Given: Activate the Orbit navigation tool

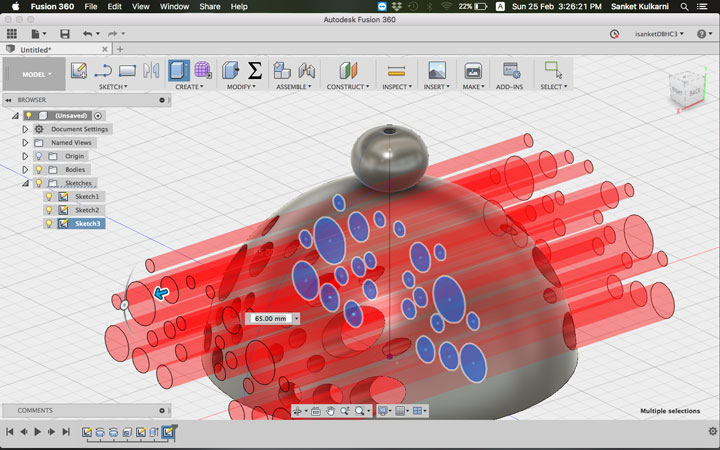Looking at the screenshot, I should coord(298,411).
